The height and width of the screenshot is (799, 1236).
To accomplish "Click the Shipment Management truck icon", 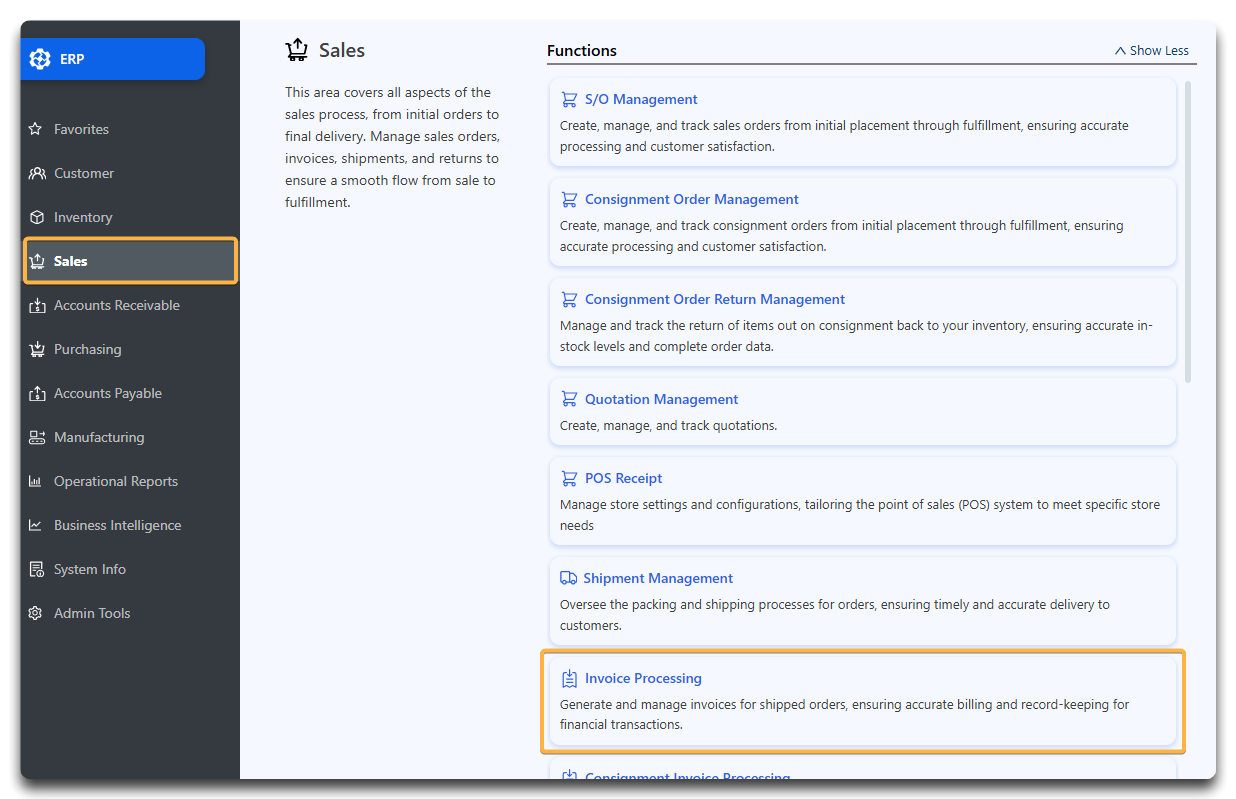I will point(568,578).
